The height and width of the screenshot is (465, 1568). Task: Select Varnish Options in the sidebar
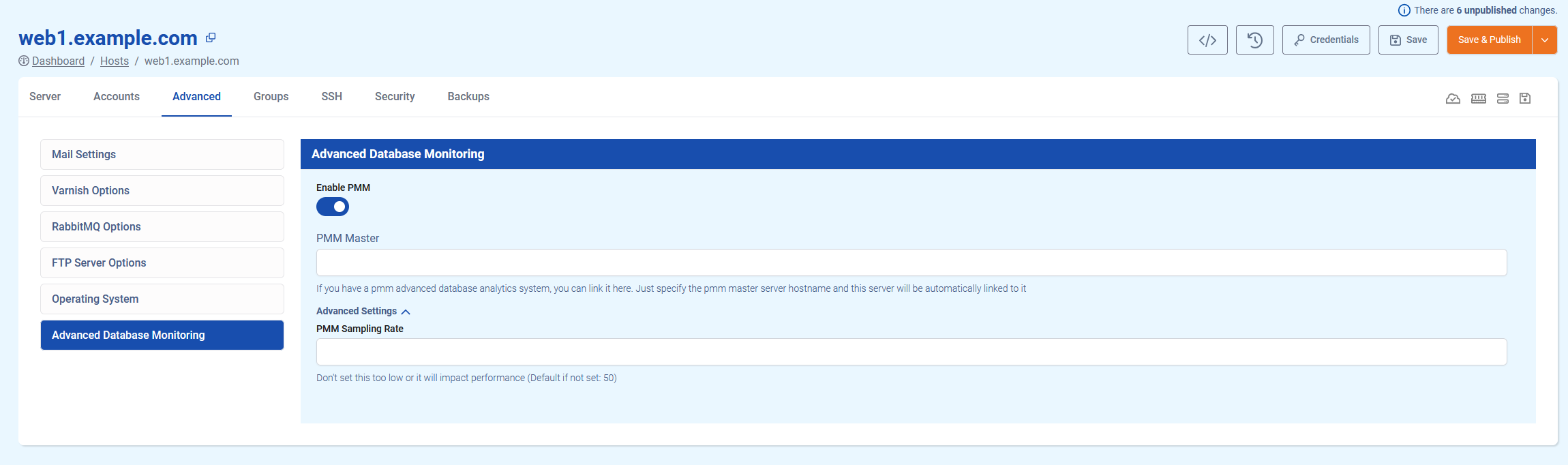(162, 191)
